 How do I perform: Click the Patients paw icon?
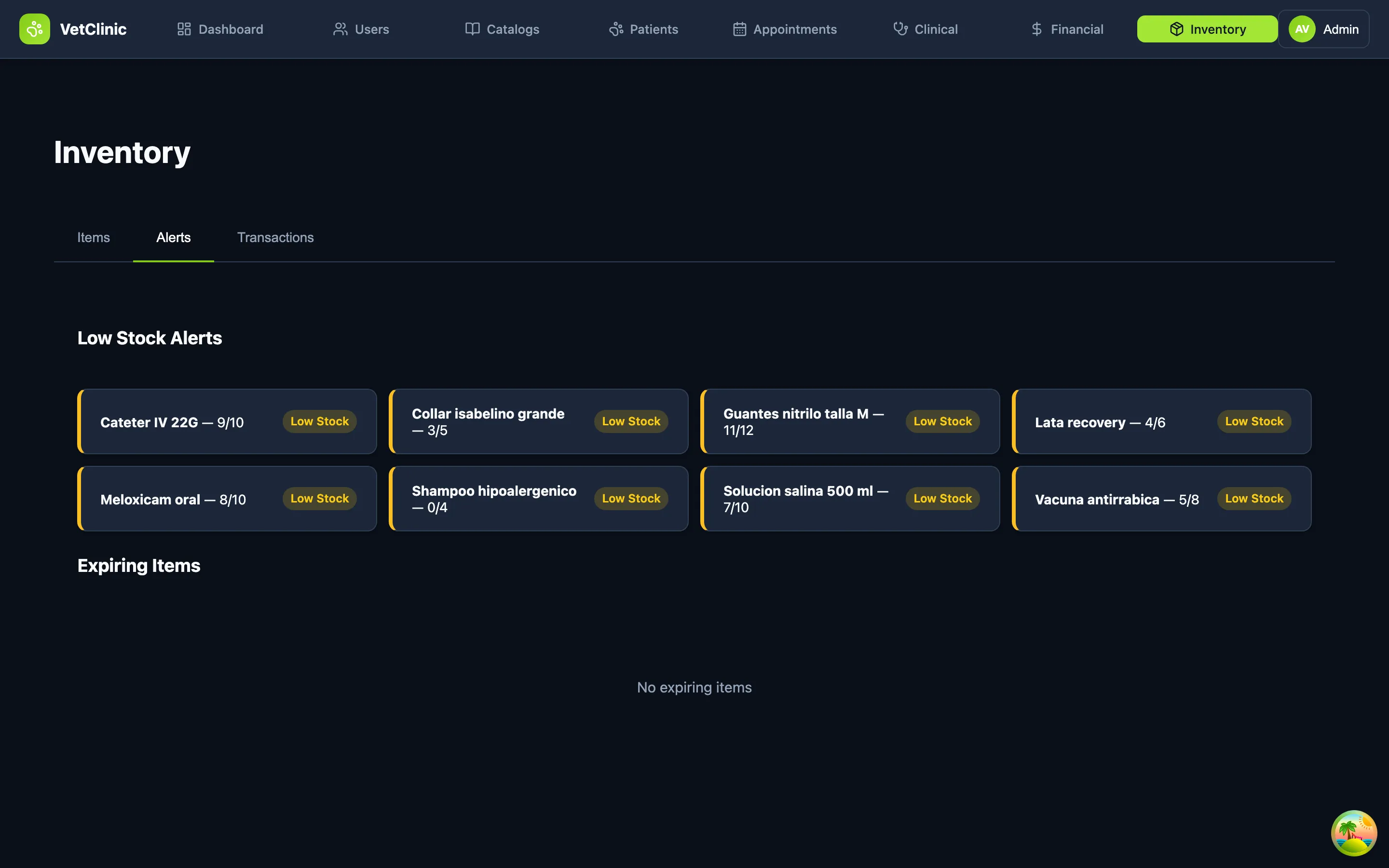(x=616, y=29)
